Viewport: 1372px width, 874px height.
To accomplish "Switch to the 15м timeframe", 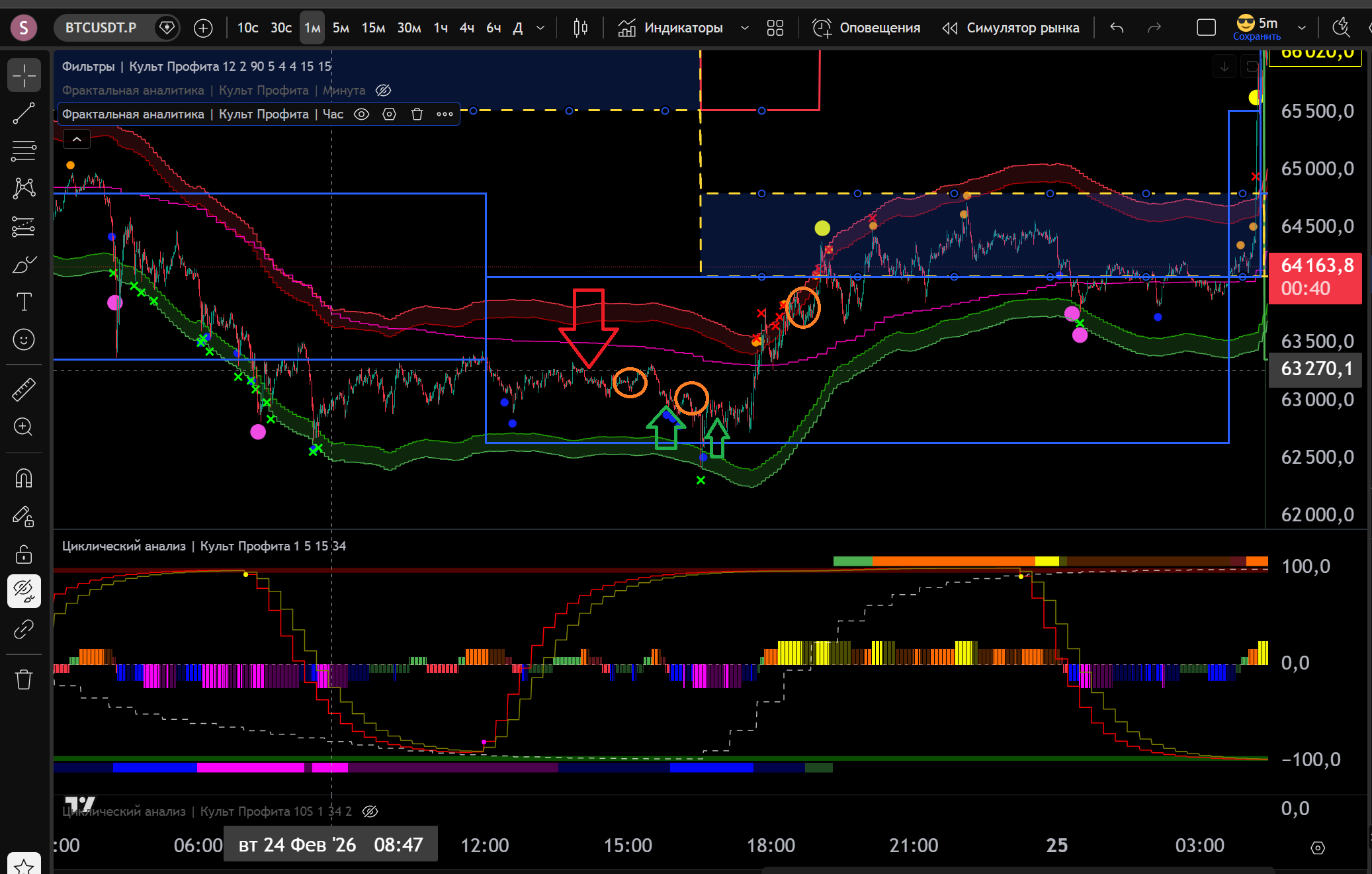I will [373, 28].
